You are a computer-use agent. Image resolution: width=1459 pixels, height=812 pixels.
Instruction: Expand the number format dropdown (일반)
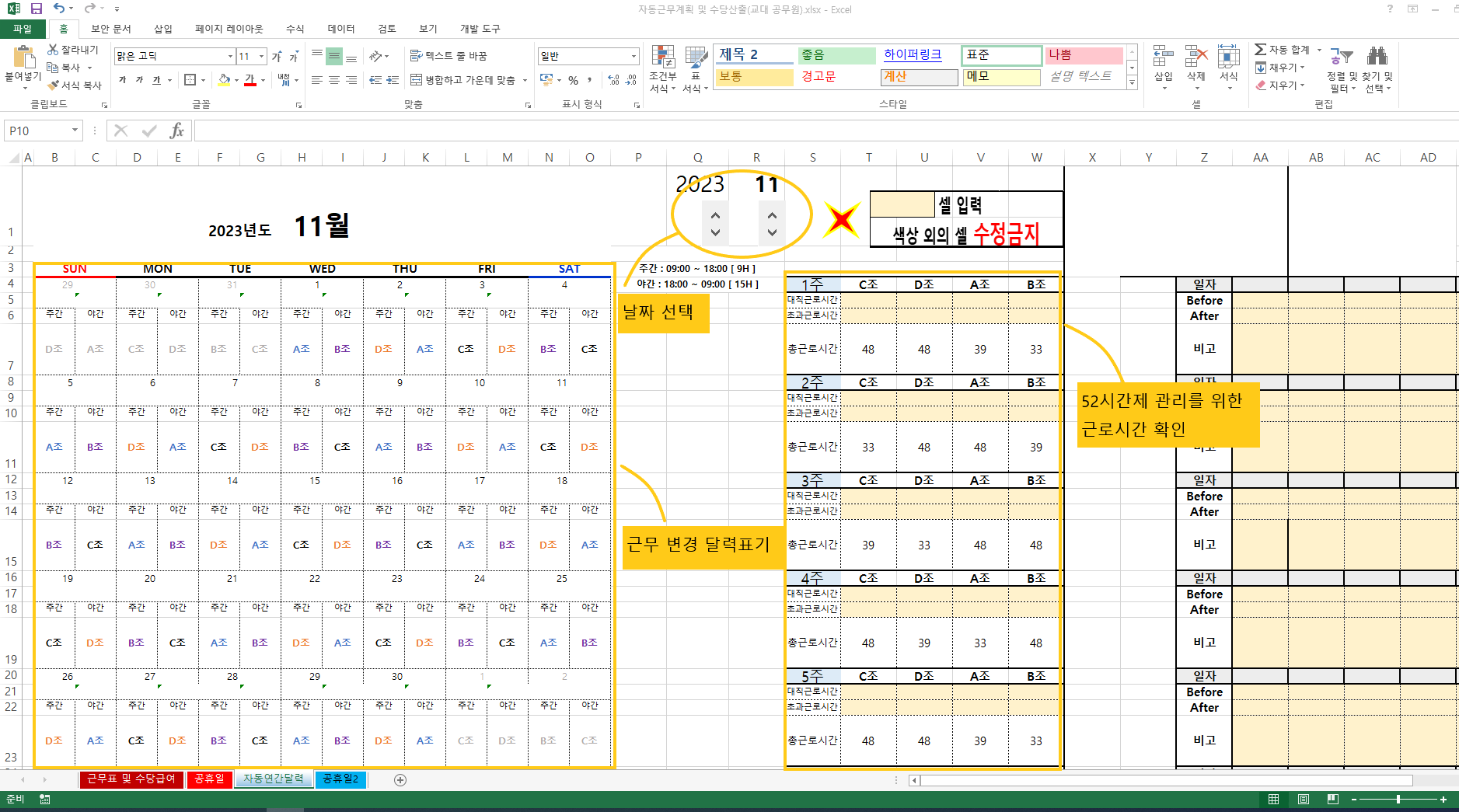click(x=634, y=56)
